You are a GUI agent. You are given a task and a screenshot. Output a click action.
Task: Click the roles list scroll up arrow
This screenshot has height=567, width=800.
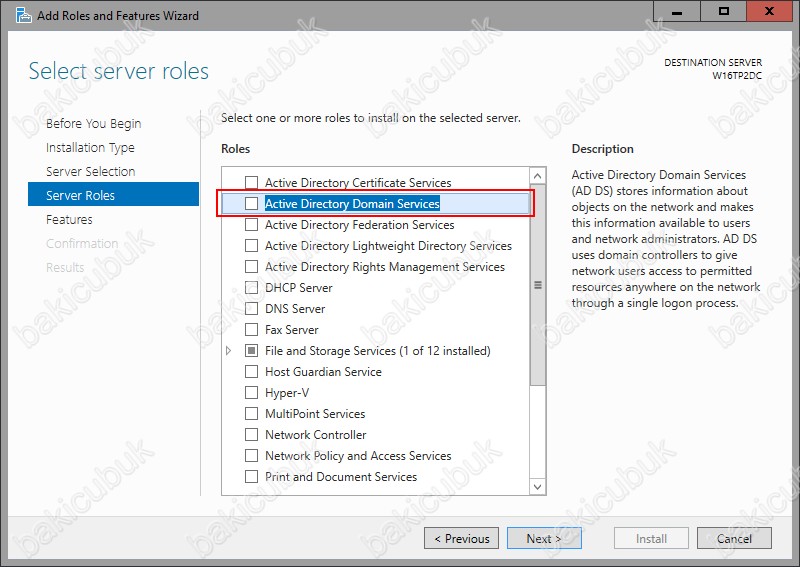(x=537, y=176)
